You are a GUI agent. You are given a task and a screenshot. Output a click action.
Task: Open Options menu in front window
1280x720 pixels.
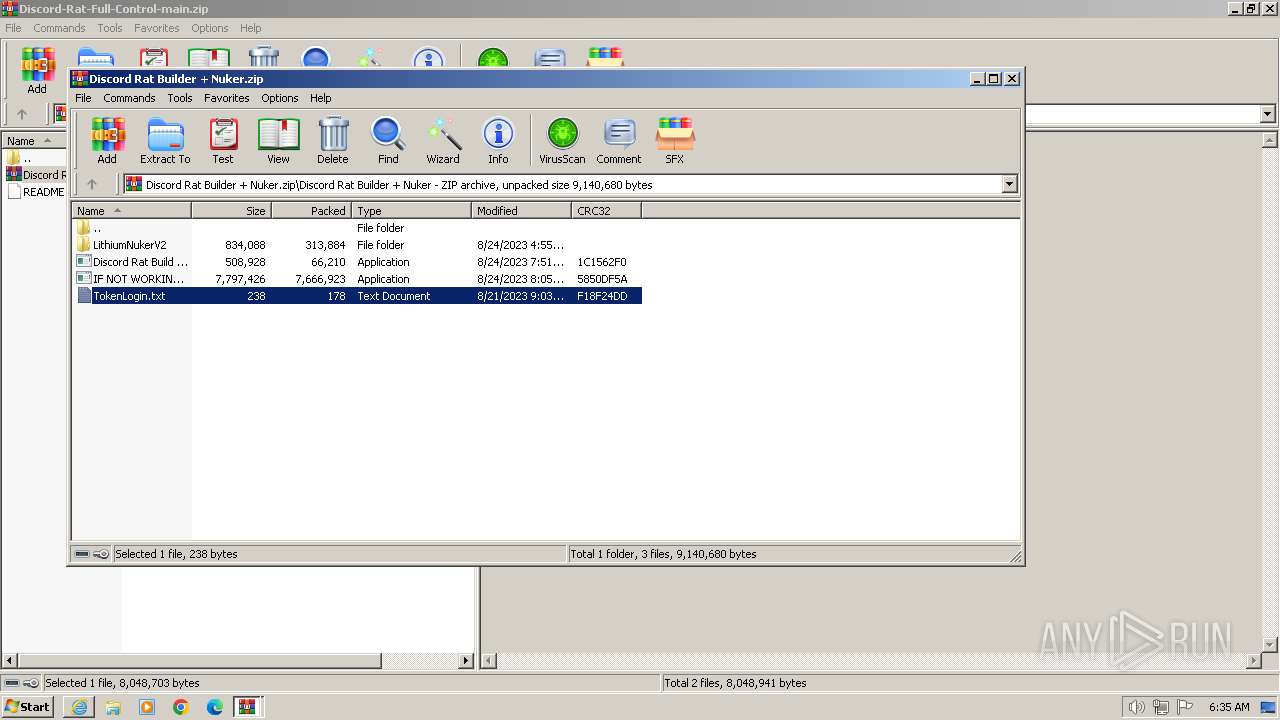tap(280, 98)
